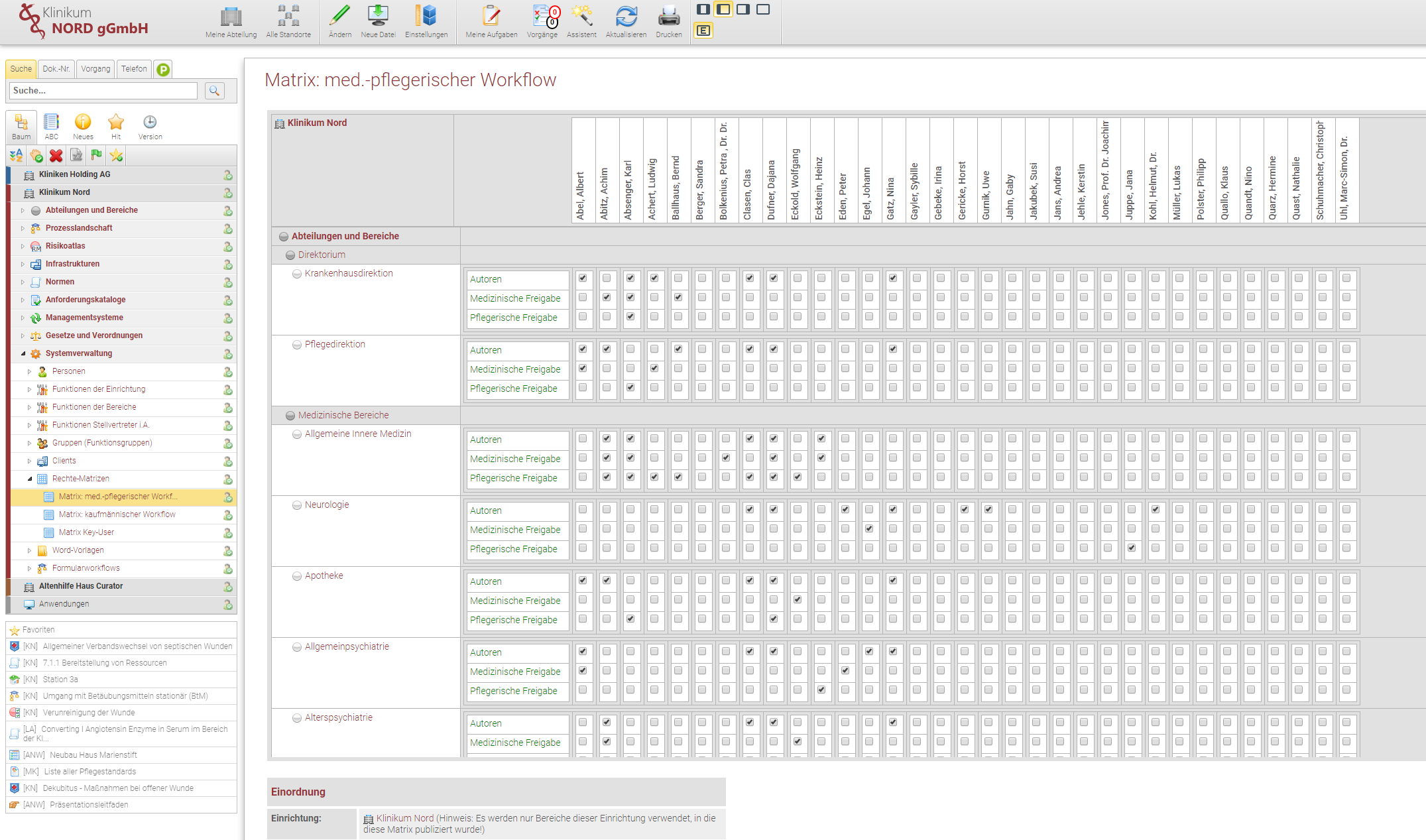This screenshot has height=840, width=1426.
Task: Collapse the Medizinische Bereiche matrix group
Action: point(290,416)
